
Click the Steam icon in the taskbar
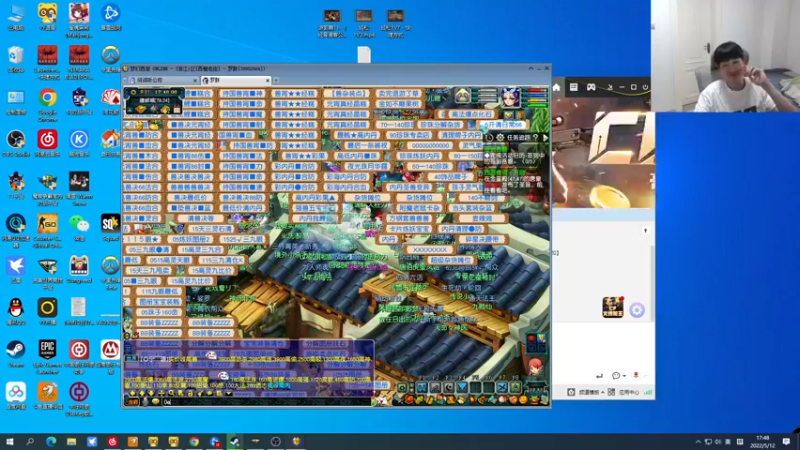tap(234, 442)
